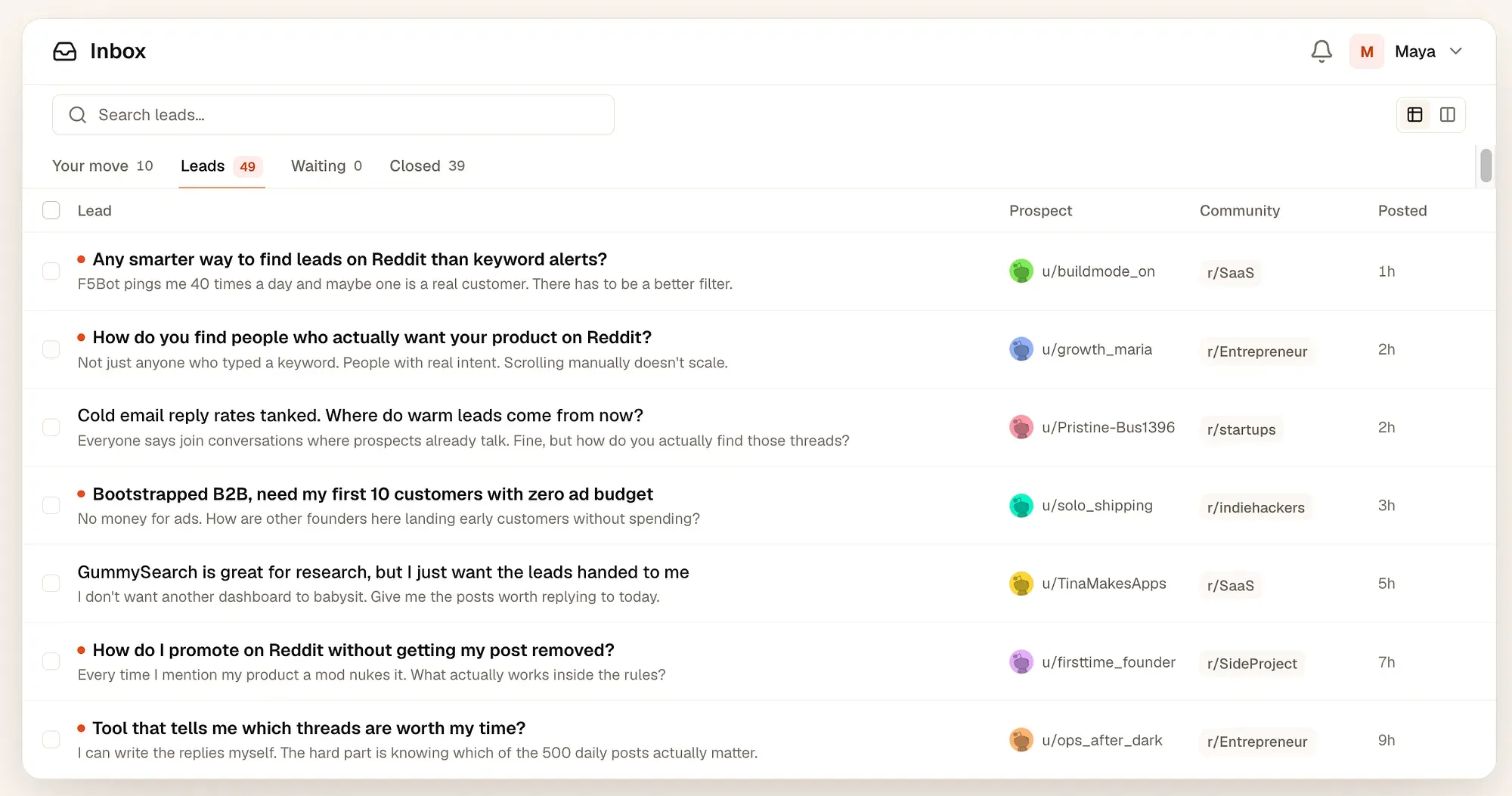Switch to split panel view
The image size is (1512, 796).
pyautogui.click(x=1448, y=115)
